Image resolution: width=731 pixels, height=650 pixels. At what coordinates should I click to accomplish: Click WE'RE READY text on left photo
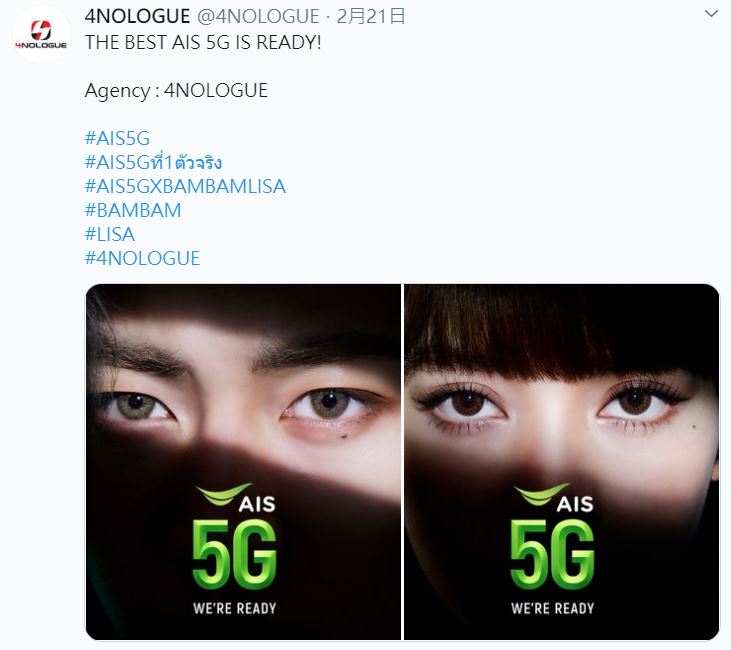[234, 609]
